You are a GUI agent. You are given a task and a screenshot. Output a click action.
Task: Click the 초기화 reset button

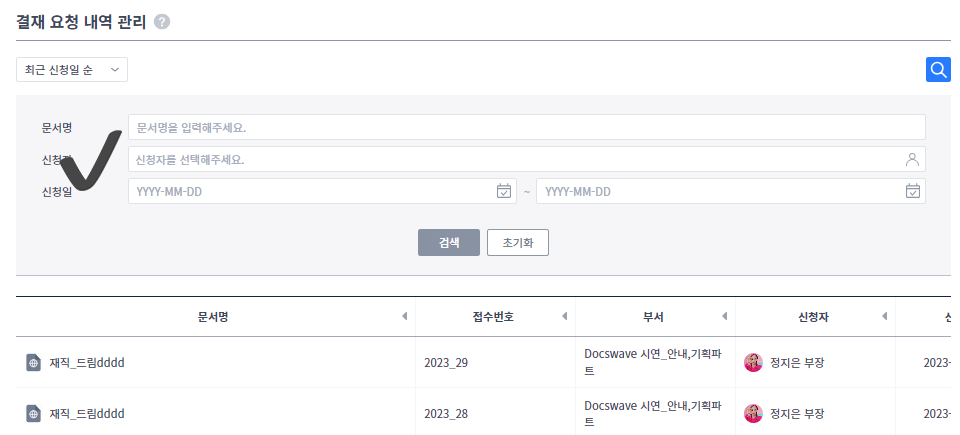[x=518, y=243]
